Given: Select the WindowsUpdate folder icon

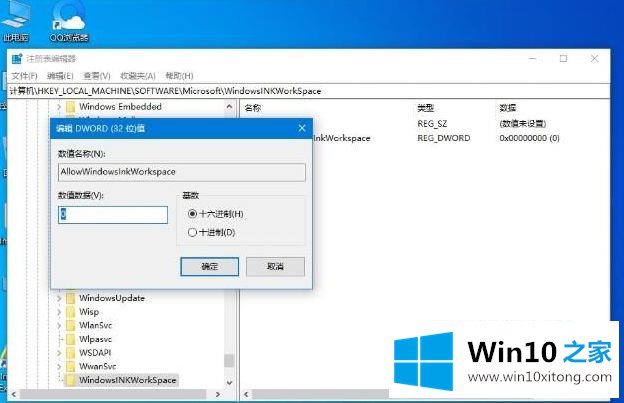Looking at the screenshot, I should click(x=70, y=298).
